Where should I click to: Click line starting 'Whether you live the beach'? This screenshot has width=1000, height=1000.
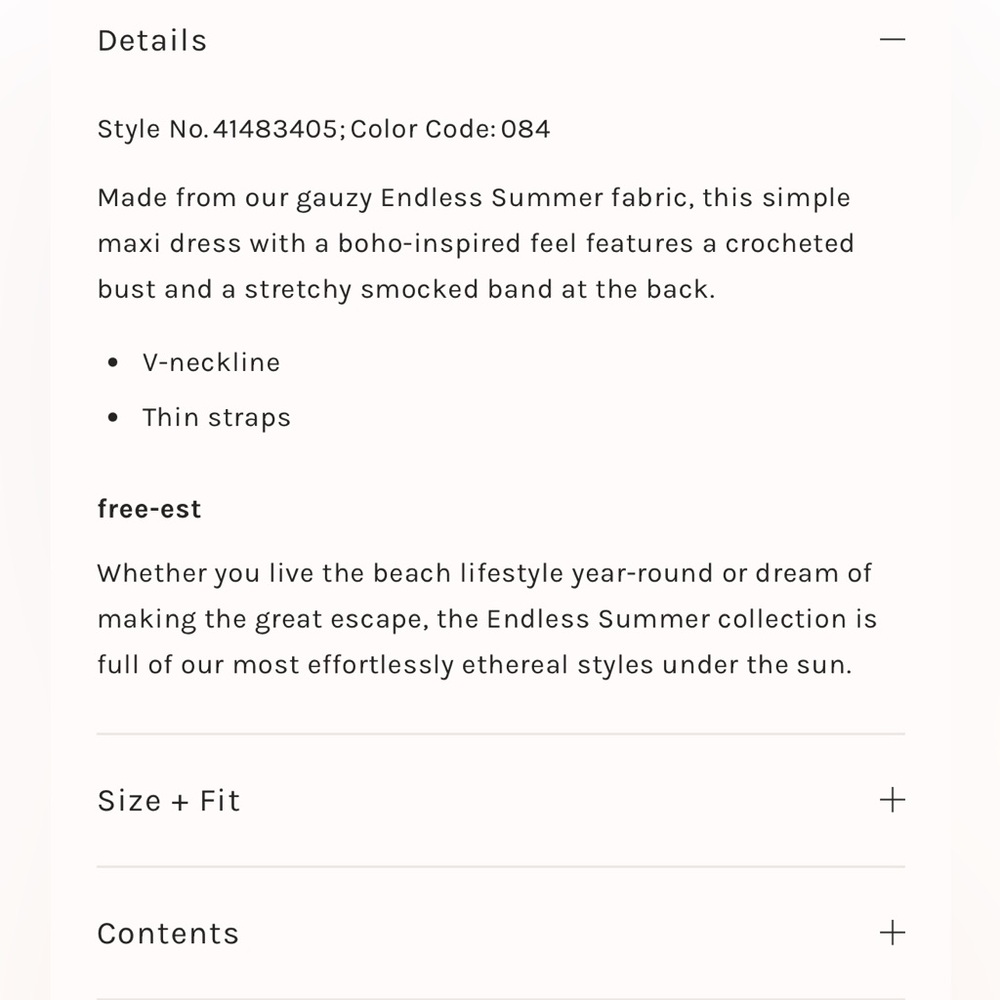(x=484, y=574)
